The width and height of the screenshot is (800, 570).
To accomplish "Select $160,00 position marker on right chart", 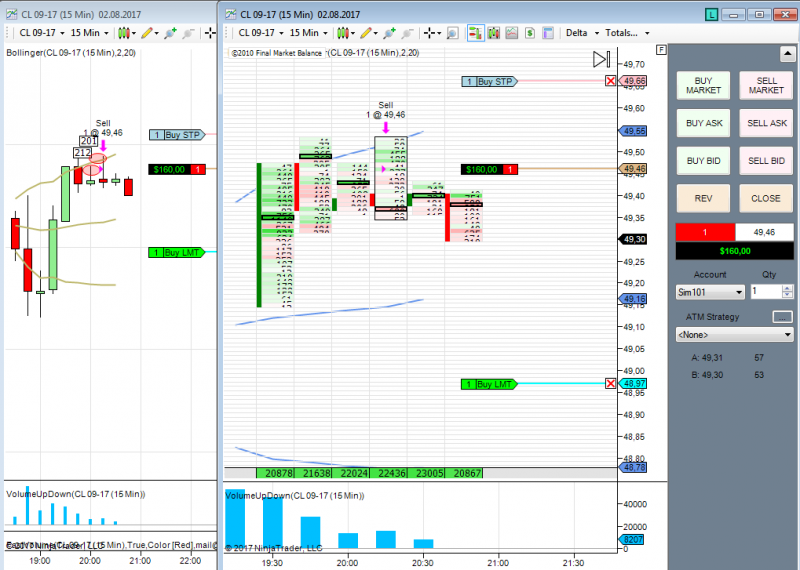I will (489, 169).
